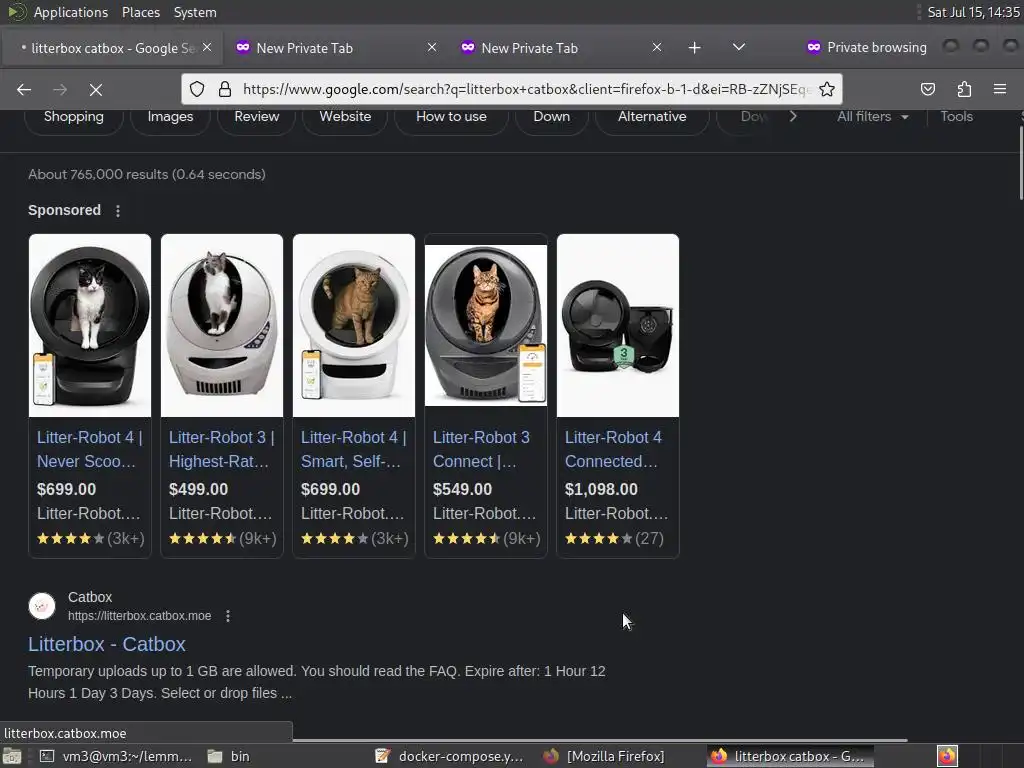The image size is (1024, 768).
Task: Click the show desktop icon in the bottom panel
Action: click(x=12, y=756)
